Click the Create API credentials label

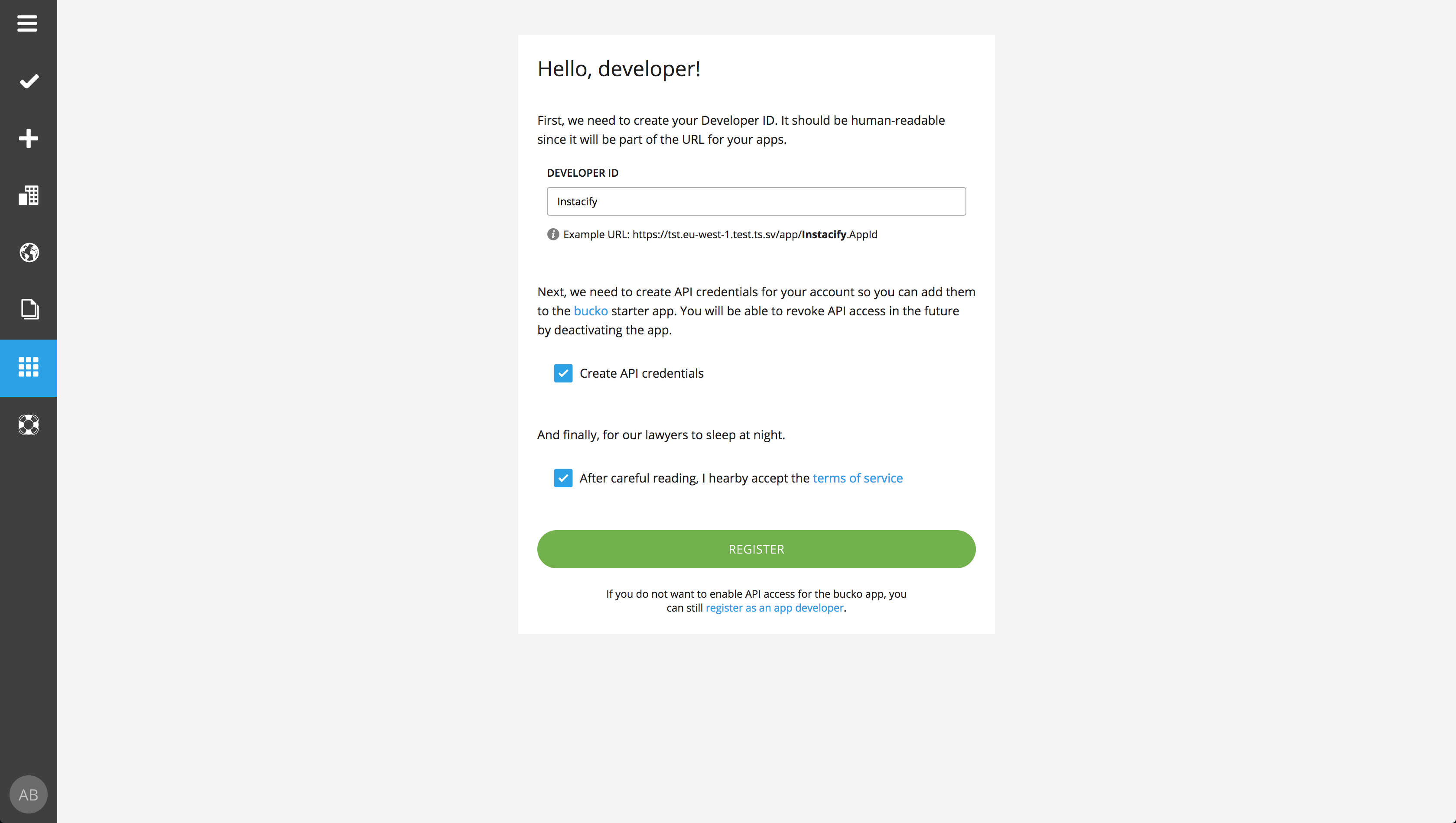pos(641,373)
